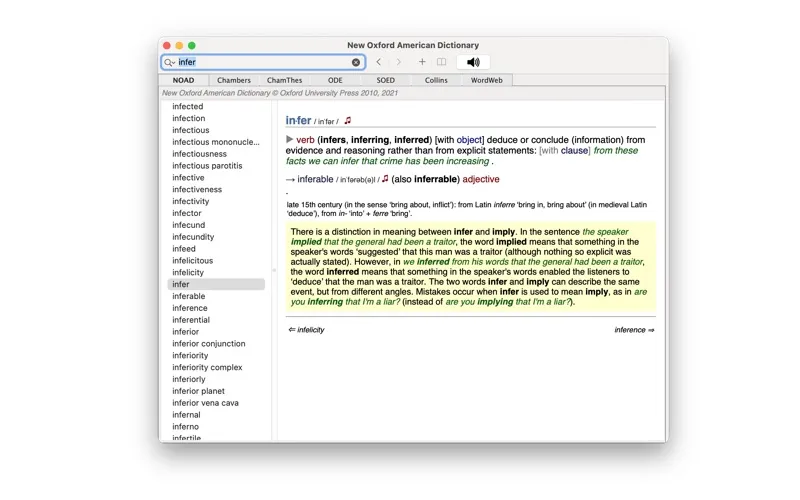The image size is (800, 500).
Task: Select 'inferior vena cava' entry
Action: (x=206, y=403)
